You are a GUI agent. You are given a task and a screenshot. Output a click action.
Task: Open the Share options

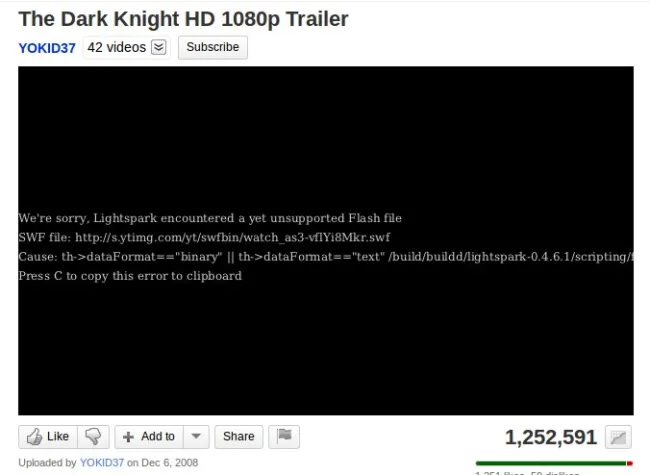239,436
